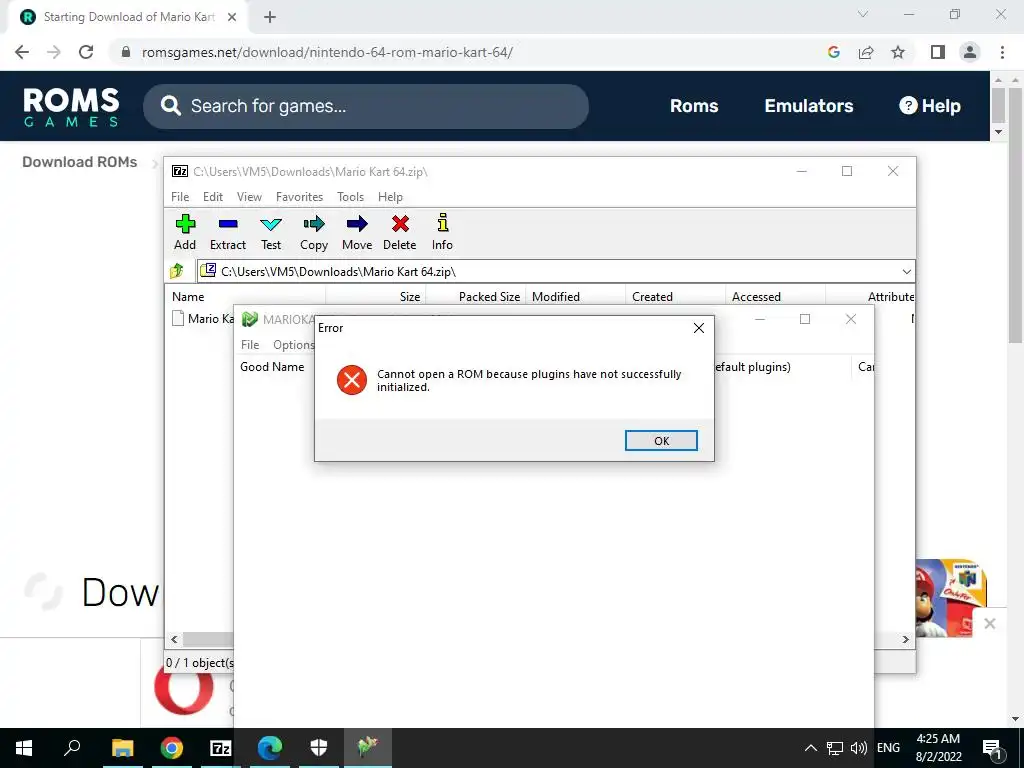Click the Roms link in site header

click(x=694, y=106)
